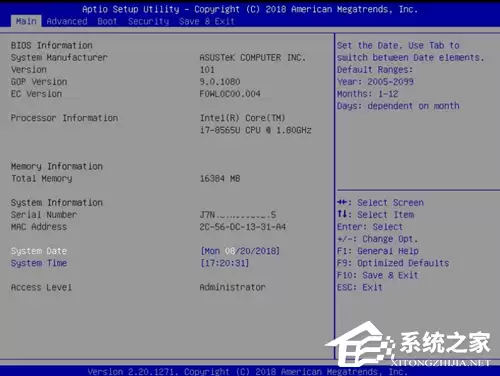Viewport: 500px width, 376px height.
Task: Open the Boot tab
Action: click(107, 21)
